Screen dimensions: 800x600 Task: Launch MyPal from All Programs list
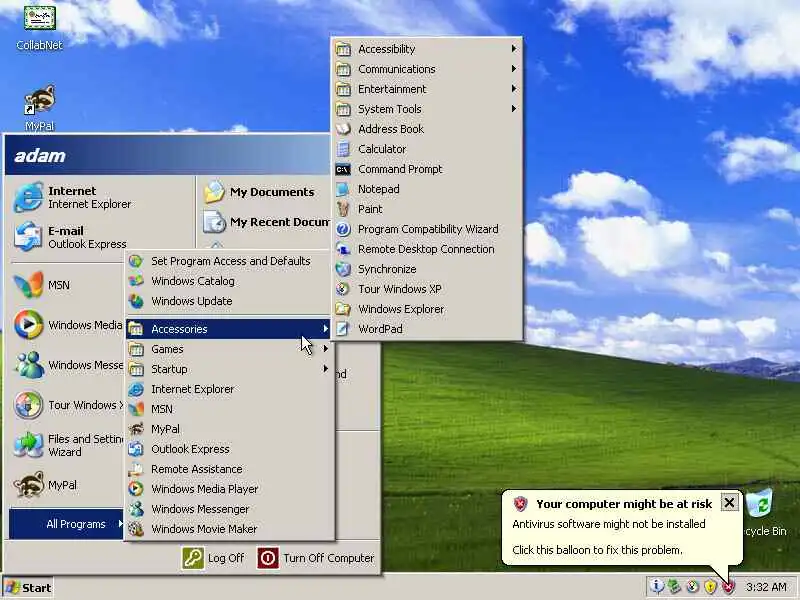[229, 429]
